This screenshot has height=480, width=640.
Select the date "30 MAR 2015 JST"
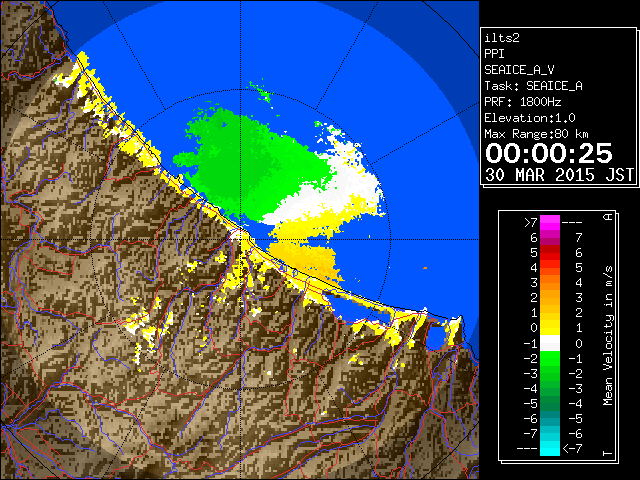coord(559,175)
